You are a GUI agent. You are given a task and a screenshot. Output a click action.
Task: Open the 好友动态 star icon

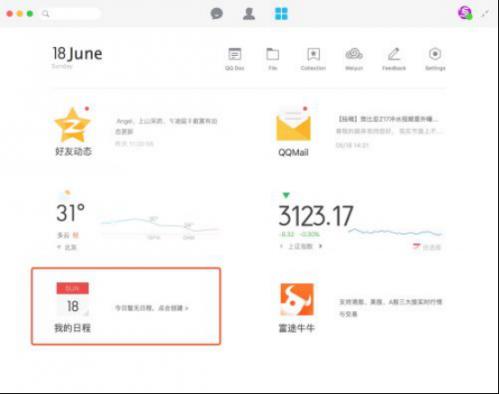(x=72, y=125)
